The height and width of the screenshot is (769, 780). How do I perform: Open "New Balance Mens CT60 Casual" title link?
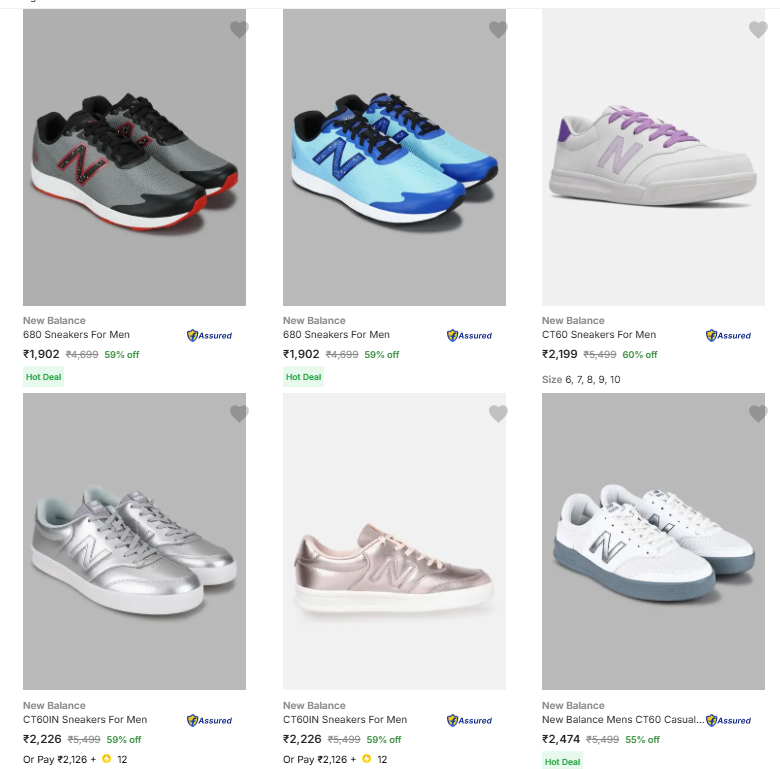pos(622,719)
